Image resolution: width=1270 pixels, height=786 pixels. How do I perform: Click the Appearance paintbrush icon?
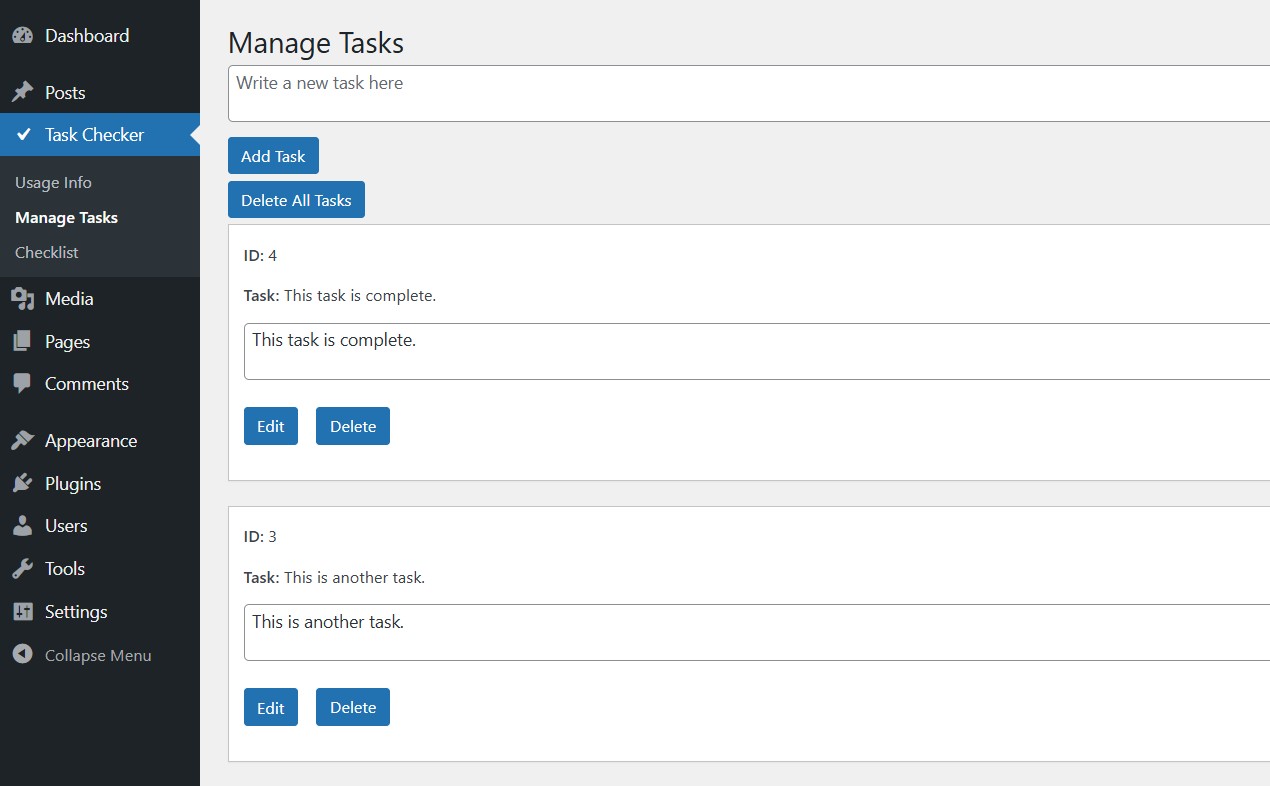[x=22, y=441]
